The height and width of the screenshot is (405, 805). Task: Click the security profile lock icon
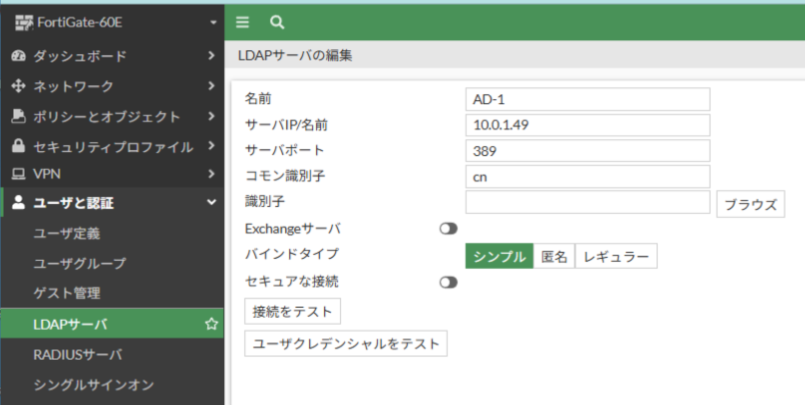18,146
